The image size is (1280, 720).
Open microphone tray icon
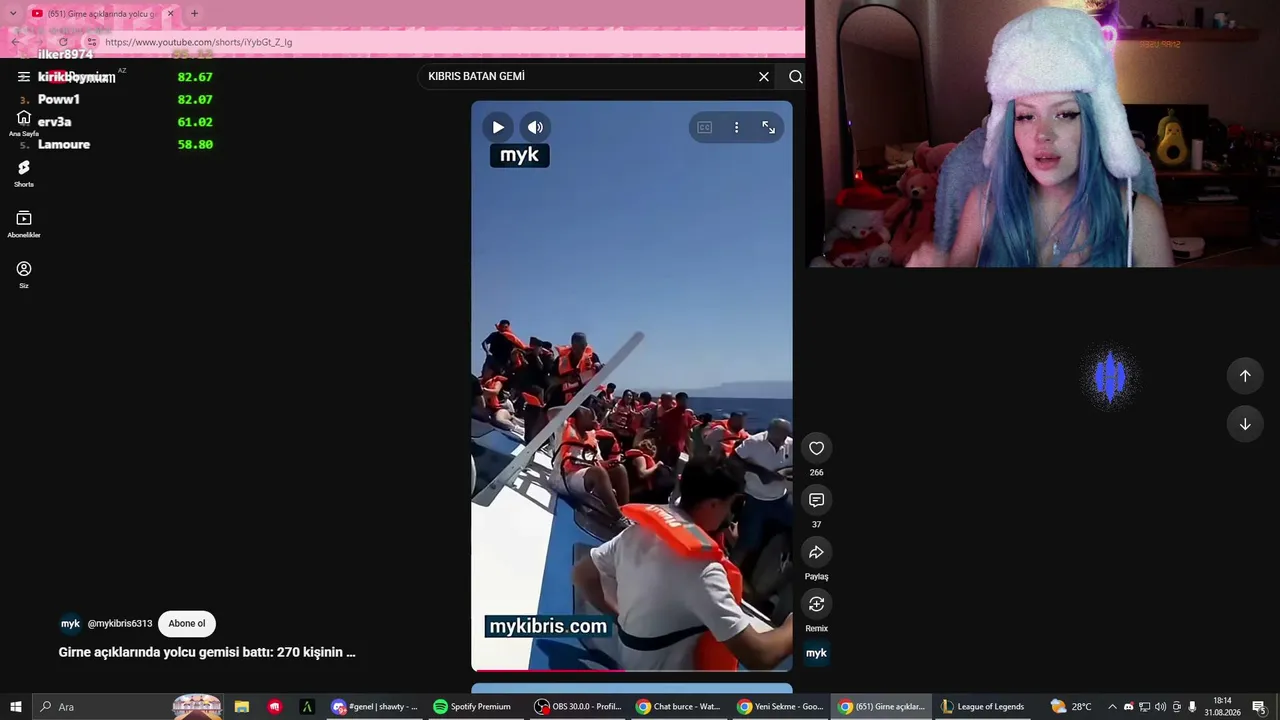pos(1192,707)
